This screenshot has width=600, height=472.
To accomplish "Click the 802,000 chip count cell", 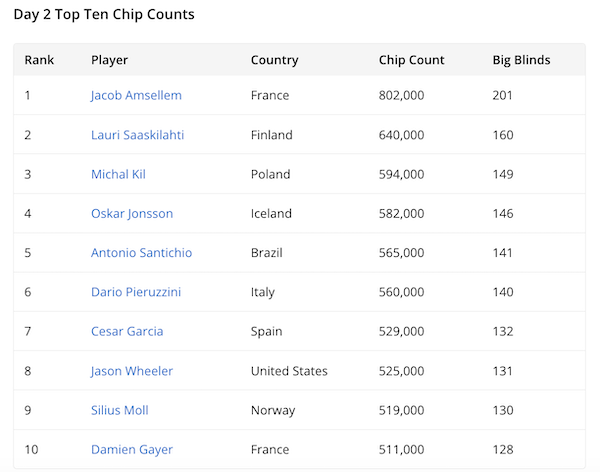I will [401, 96].
